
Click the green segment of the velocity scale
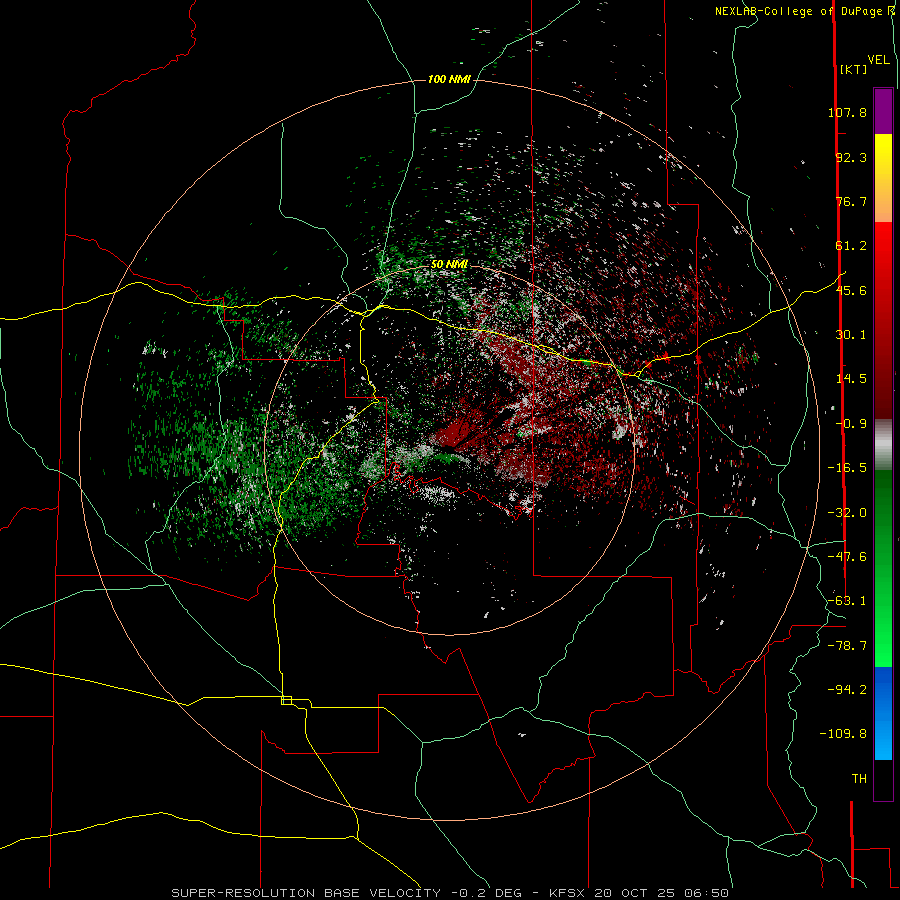click(x=883, y=568)
